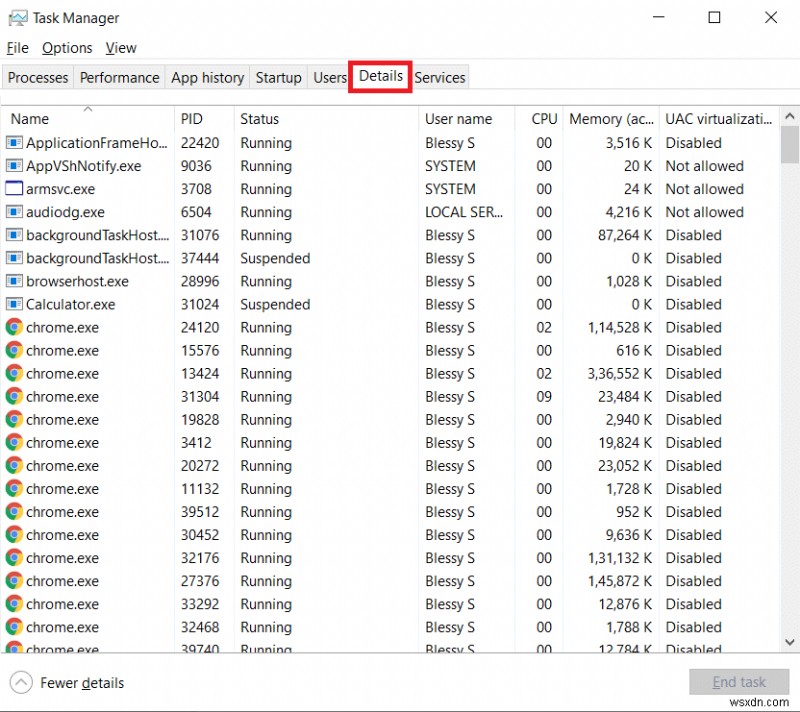Open the Options menu

pos(67,47)
